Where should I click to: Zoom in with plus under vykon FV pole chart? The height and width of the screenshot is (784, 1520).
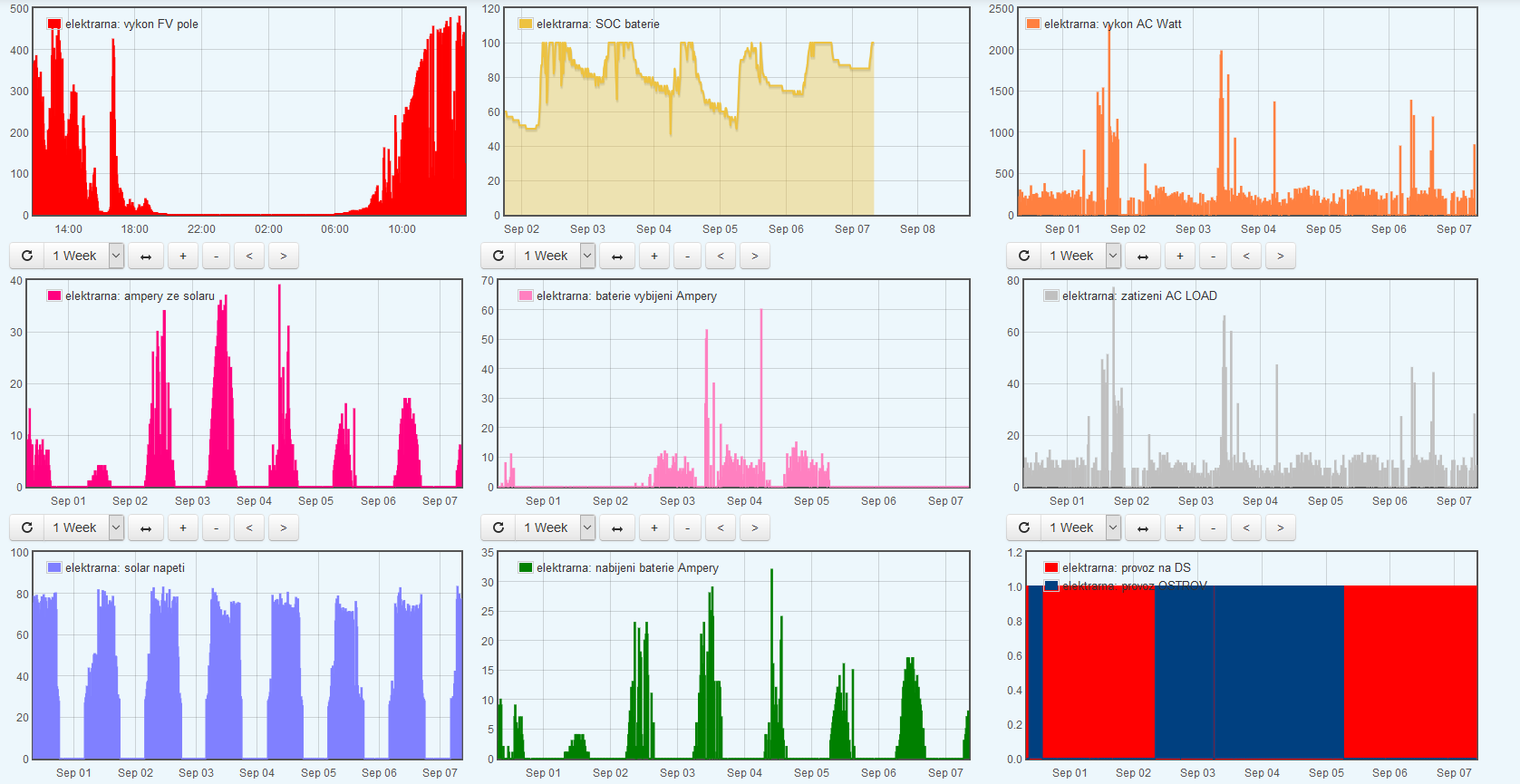(x=183, y=256)
